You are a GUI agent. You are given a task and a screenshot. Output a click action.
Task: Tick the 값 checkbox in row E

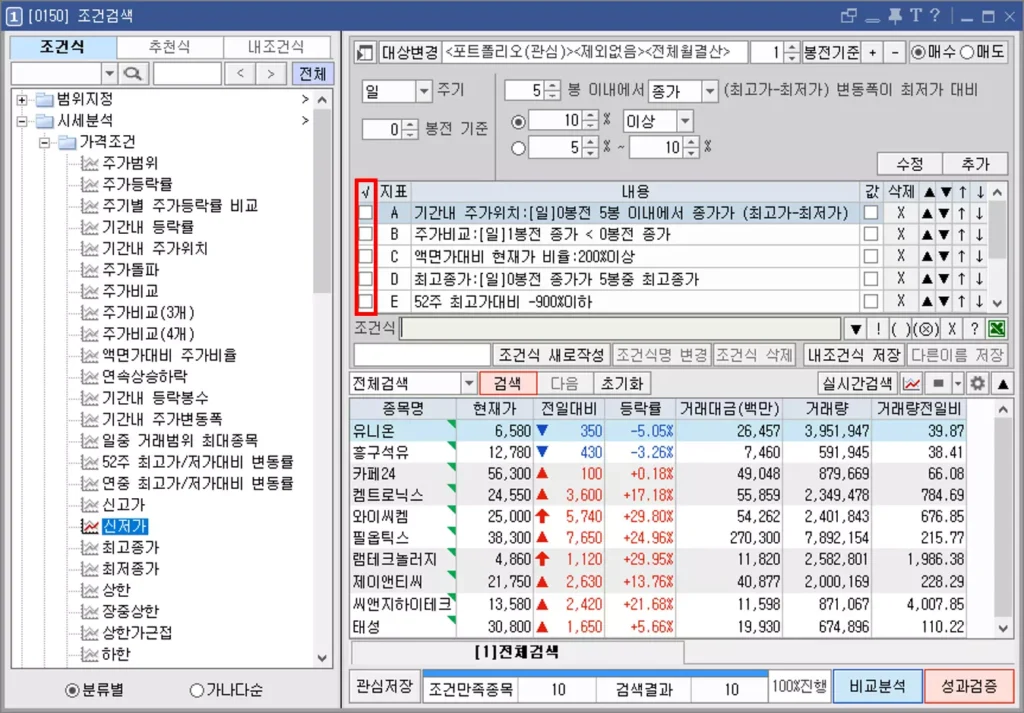(x=871, y=301)
